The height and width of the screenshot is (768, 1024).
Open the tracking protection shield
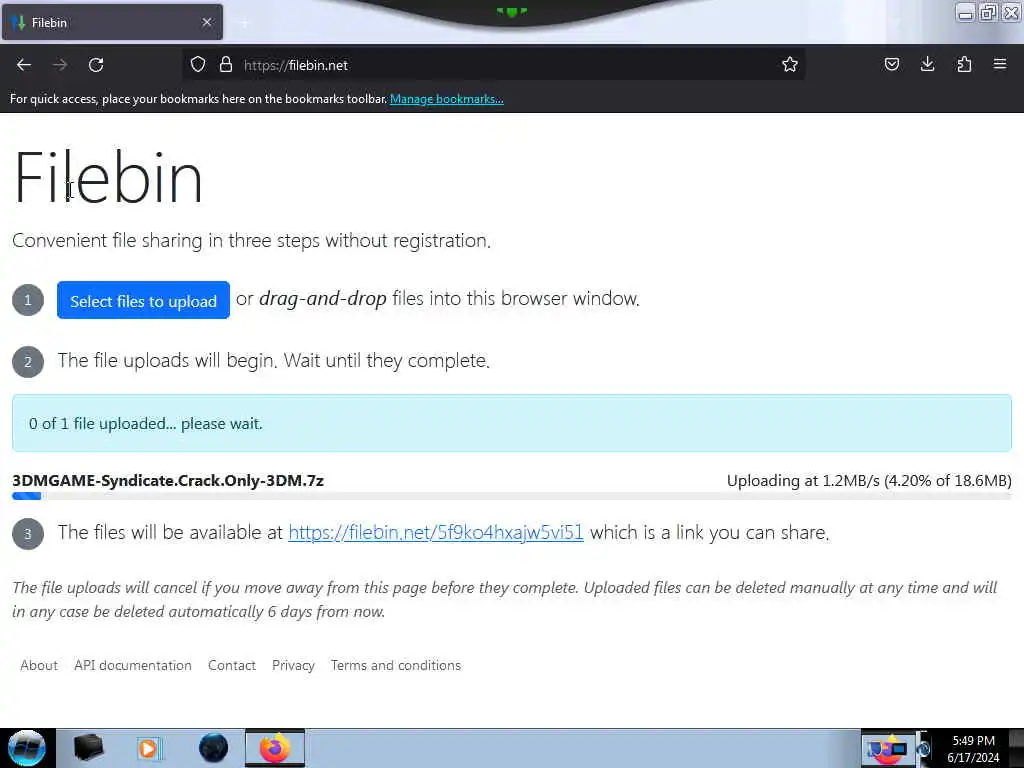click(x=198, y=65)
